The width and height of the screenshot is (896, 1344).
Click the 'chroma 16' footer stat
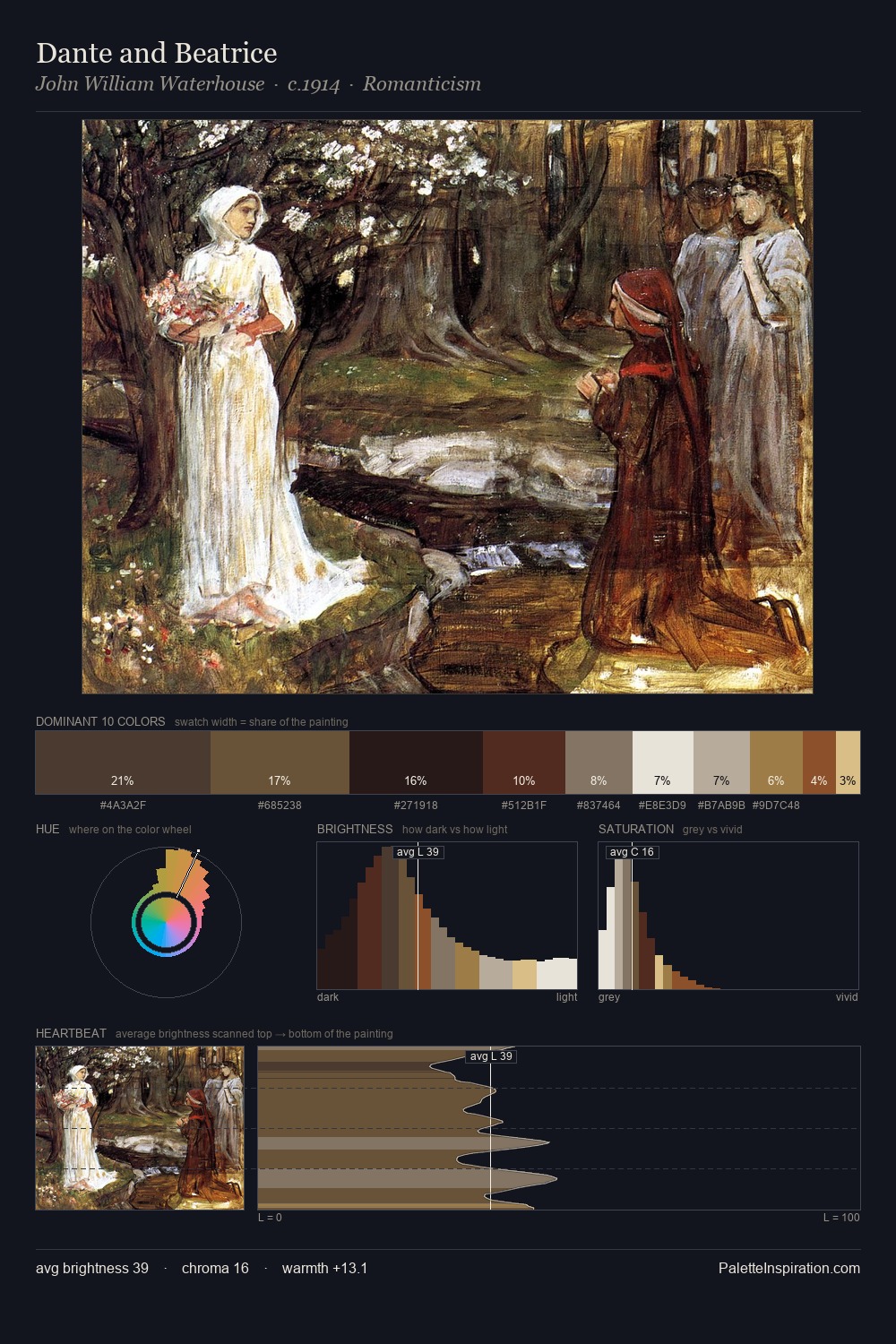coord(215,1269)
